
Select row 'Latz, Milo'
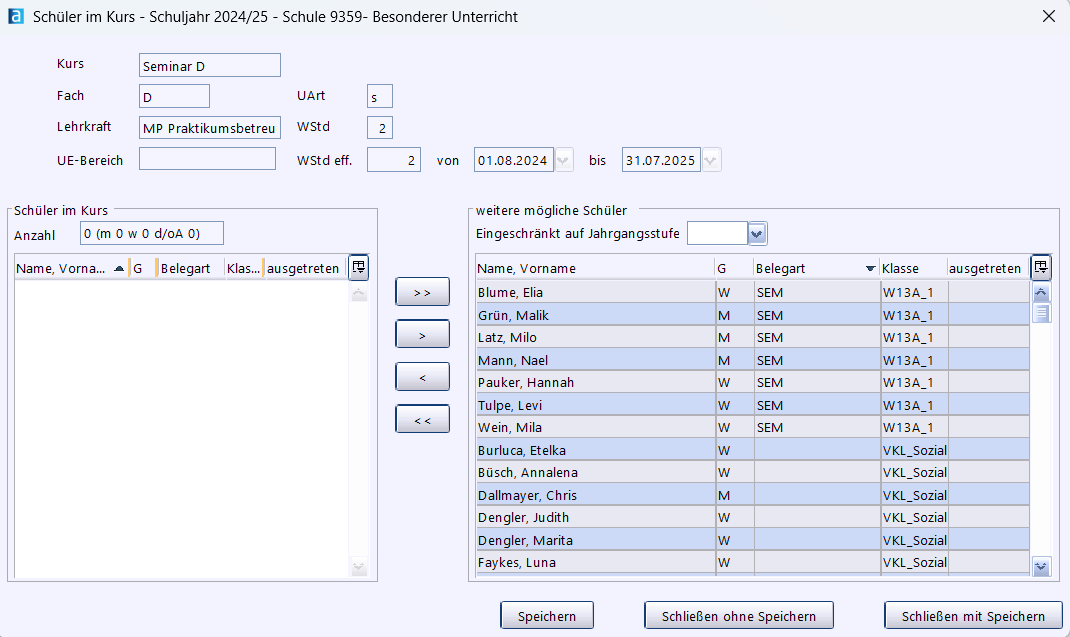click(x=752, y=337)
